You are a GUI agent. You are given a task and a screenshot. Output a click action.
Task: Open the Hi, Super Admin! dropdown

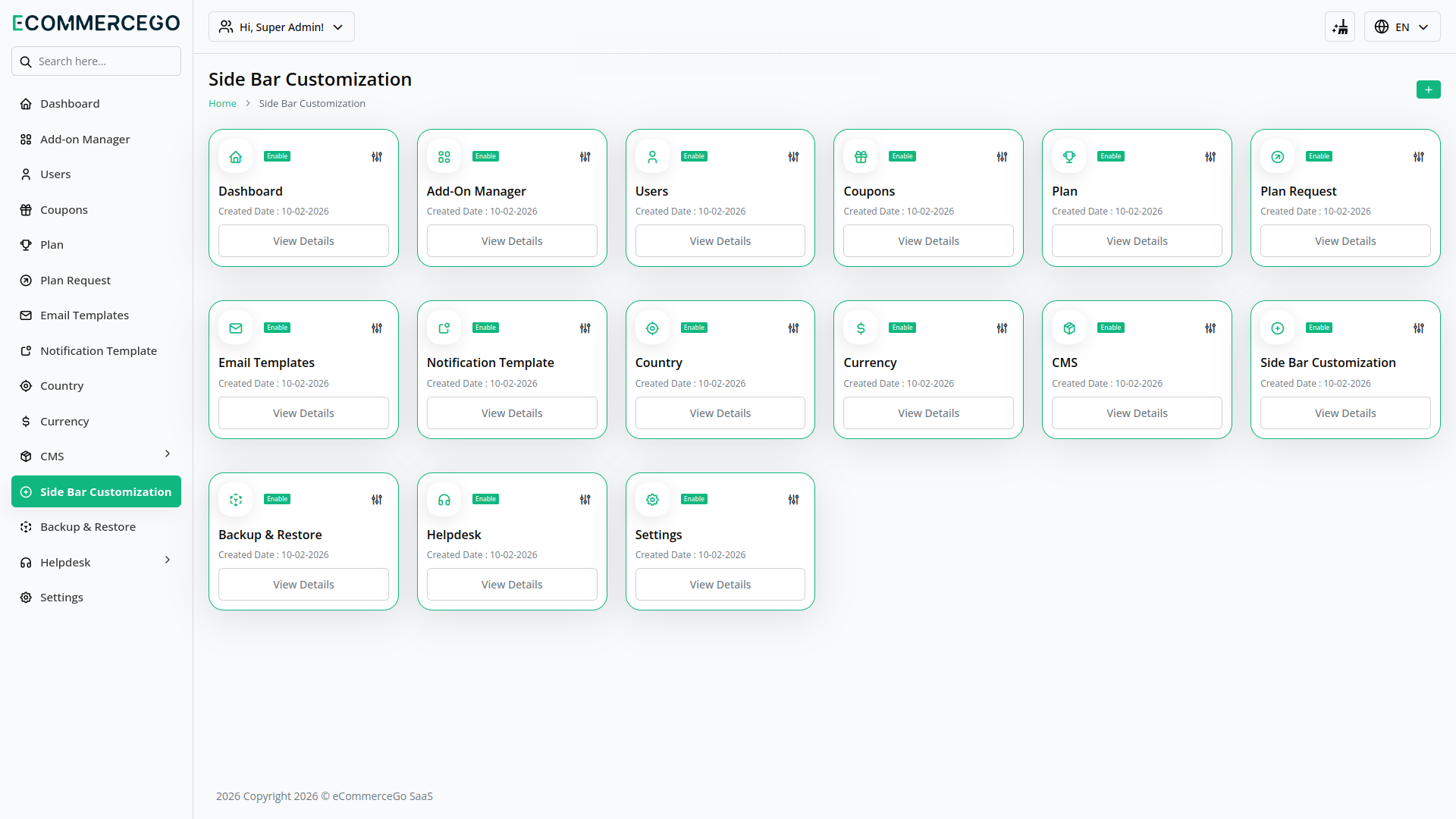[281, 27]
